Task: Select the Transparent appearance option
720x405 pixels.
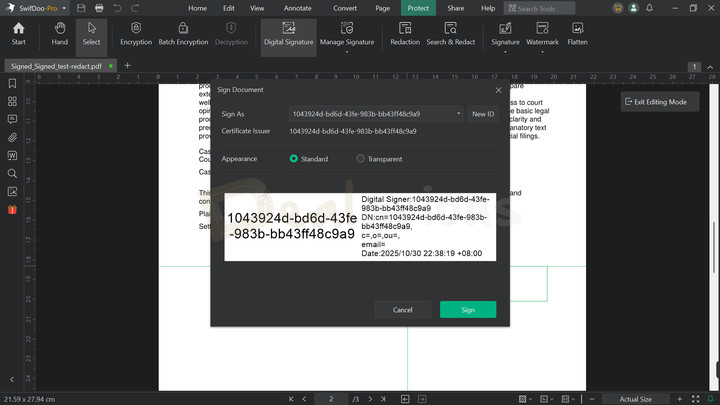Action: 360,158
